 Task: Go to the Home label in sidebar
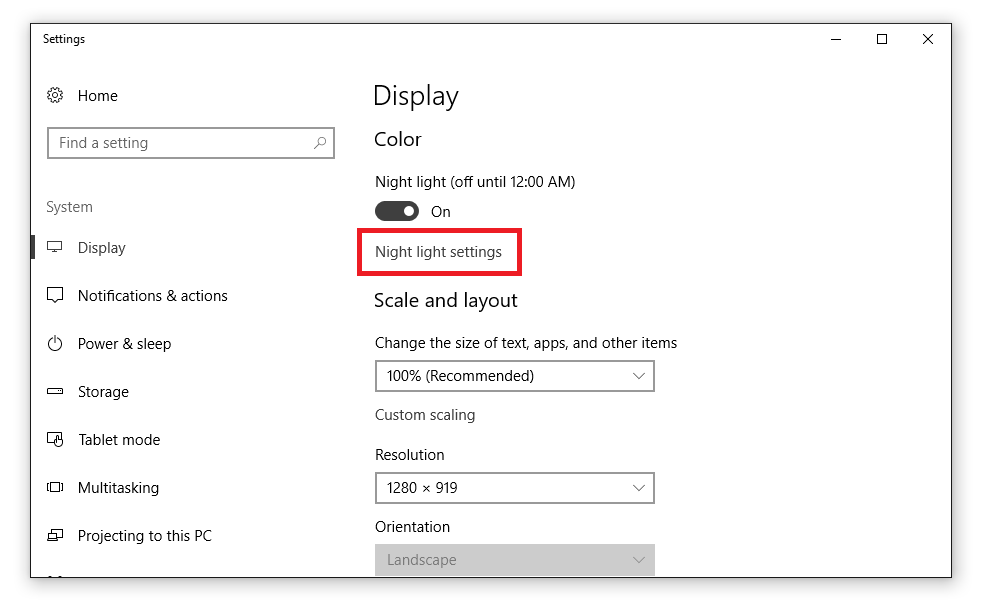(x=98, y=96)
